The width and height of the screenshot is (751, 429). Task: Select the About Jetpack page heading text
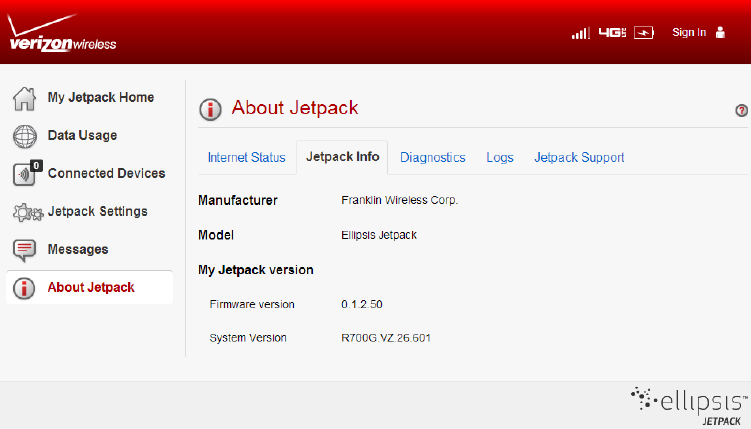[x=295, y=108]
